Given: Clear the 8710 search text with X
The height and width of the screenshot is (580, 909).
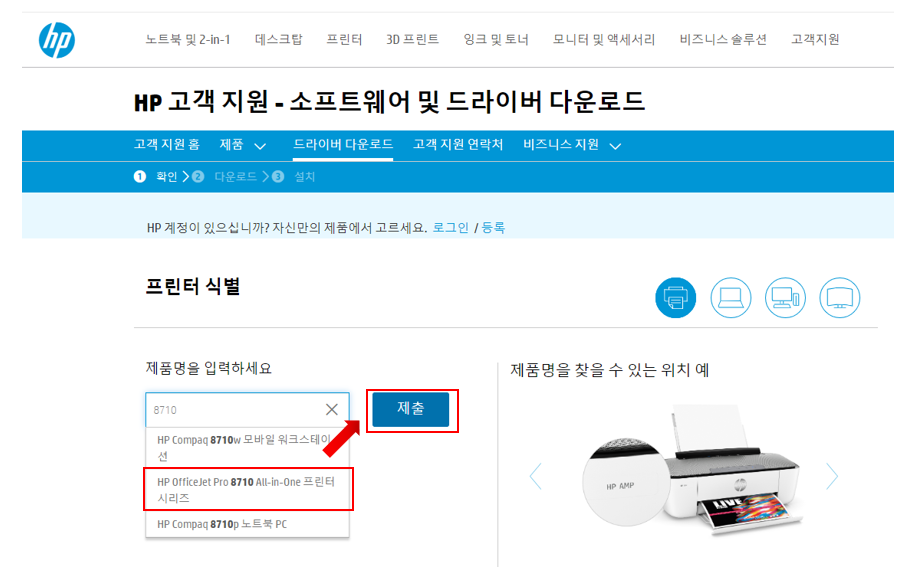Looking at the screenshot, I should tap(332, 409).
